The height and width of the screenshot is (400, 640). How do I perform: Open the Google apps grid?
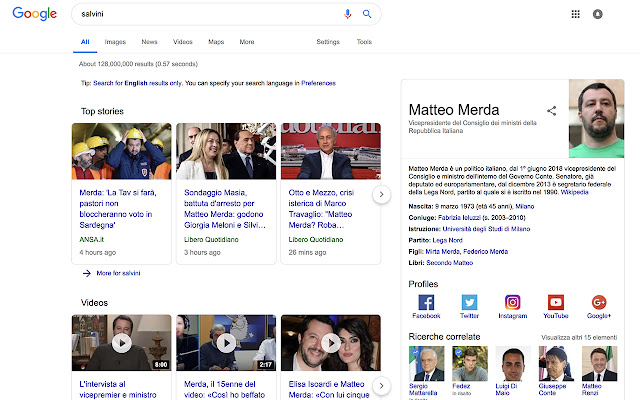[x=576, y=14]
